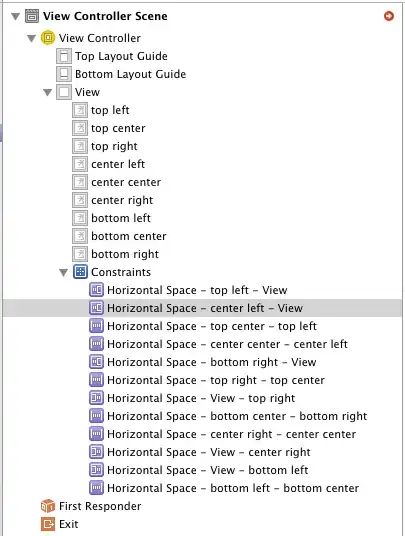Collapse the Constraints disclosure triangle
The height and width of the screenshot is (536, 405).
[x=64, y=272]
